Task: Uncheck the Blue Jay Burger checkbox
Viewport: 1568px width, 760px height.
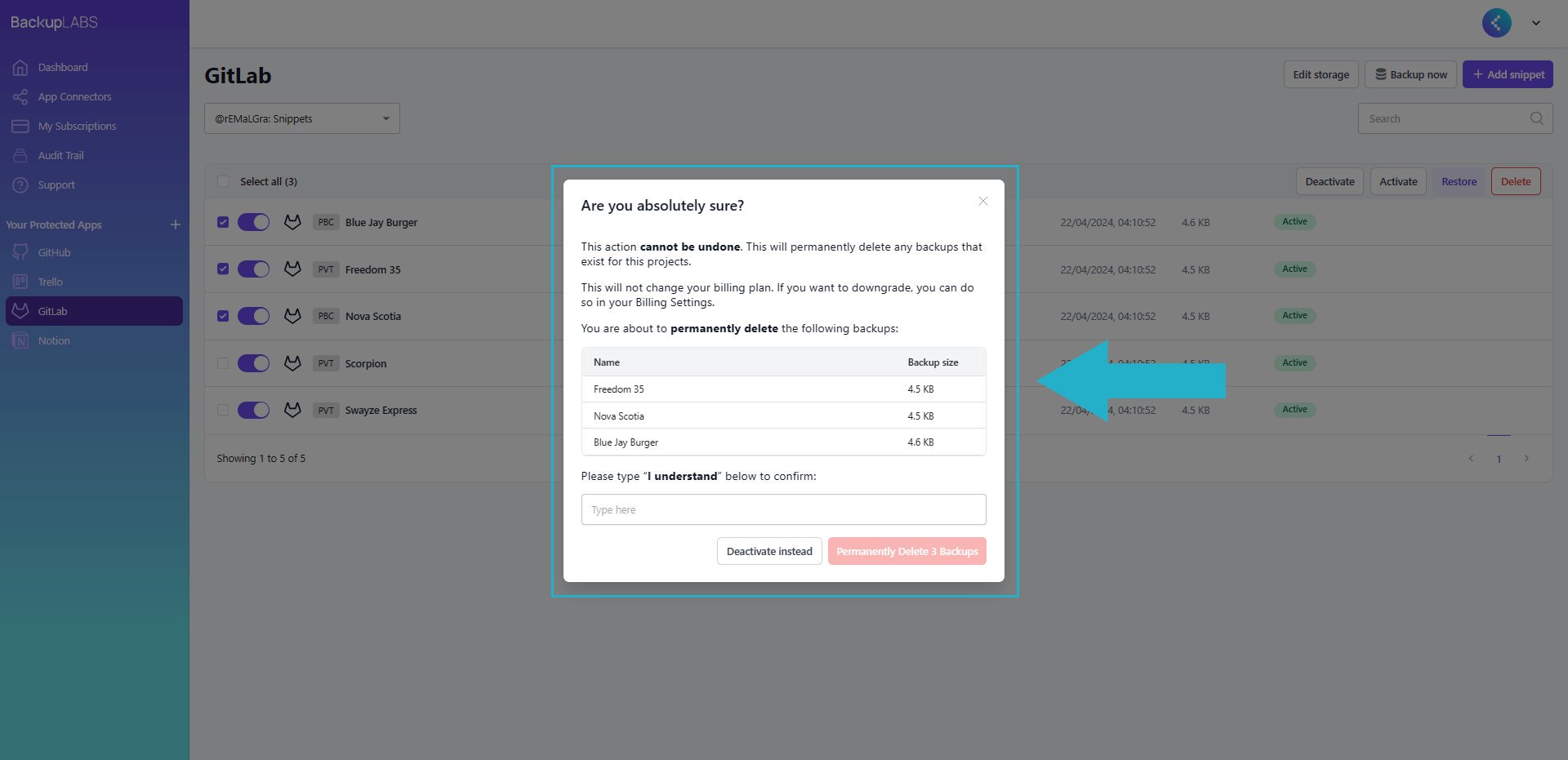Action: pos(223,222)
